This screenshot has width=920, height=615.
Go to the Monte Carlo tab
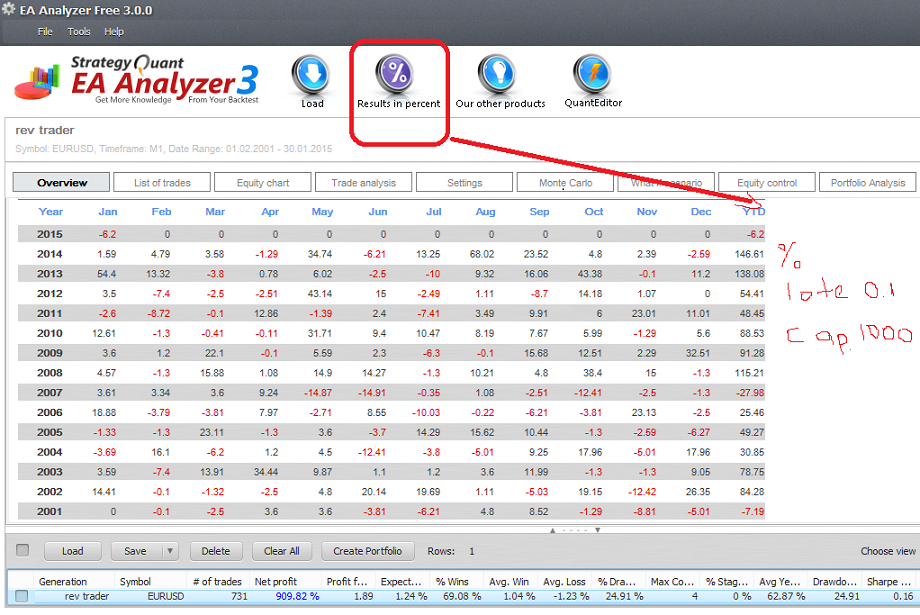(566, 183)
